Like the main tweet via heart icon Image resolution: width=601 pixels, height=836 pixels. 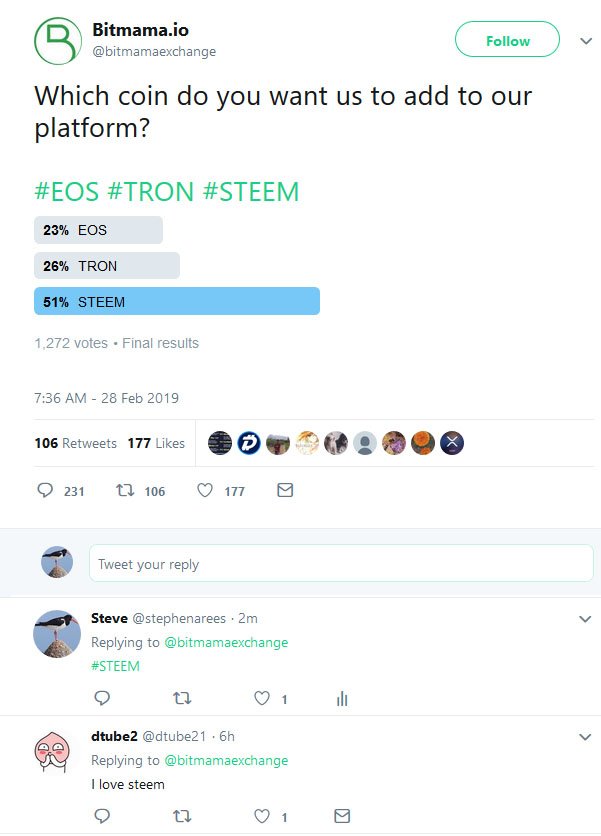(205, 490)
